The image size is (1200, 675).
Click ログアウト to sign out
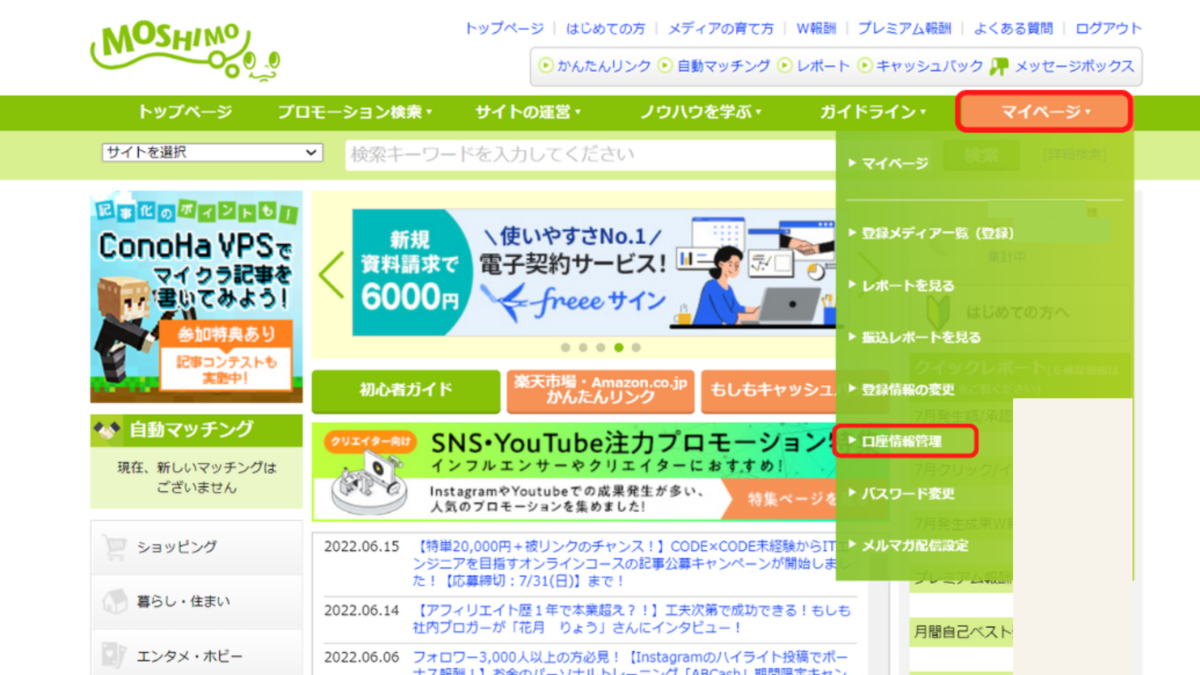coord(1108,29)
